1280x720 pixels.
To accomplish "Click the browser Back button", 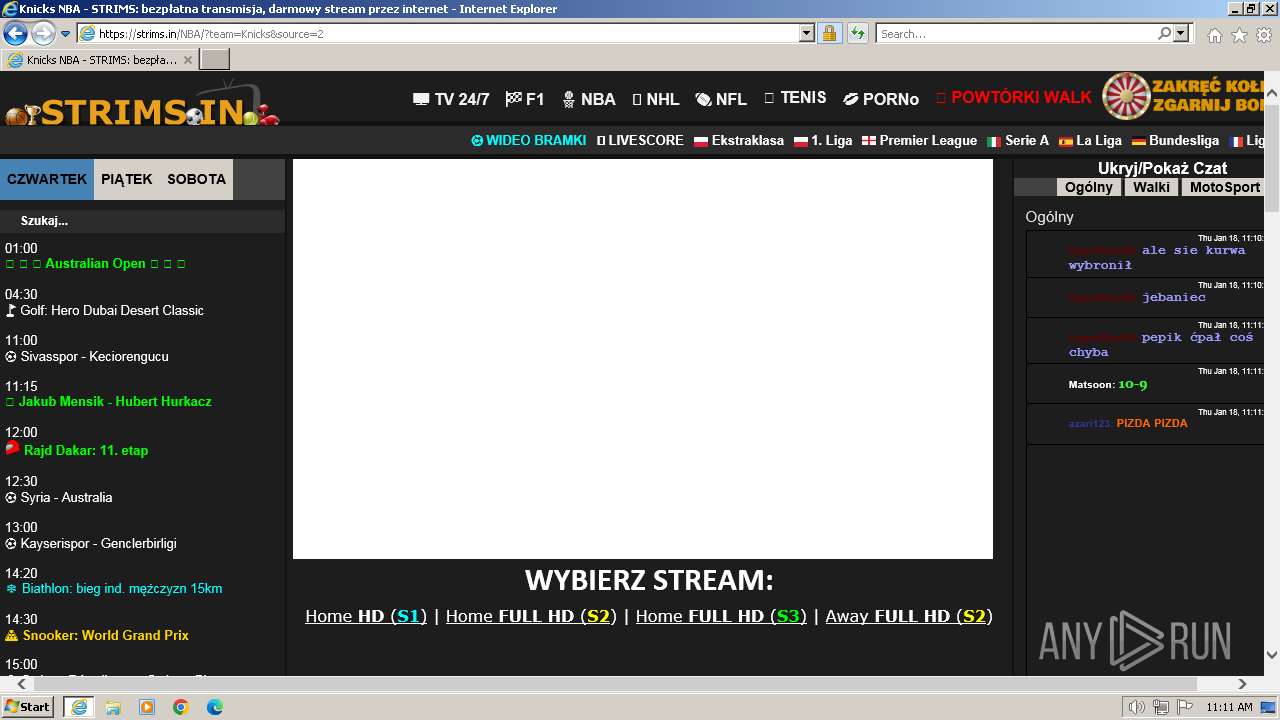I will point(15,33).
